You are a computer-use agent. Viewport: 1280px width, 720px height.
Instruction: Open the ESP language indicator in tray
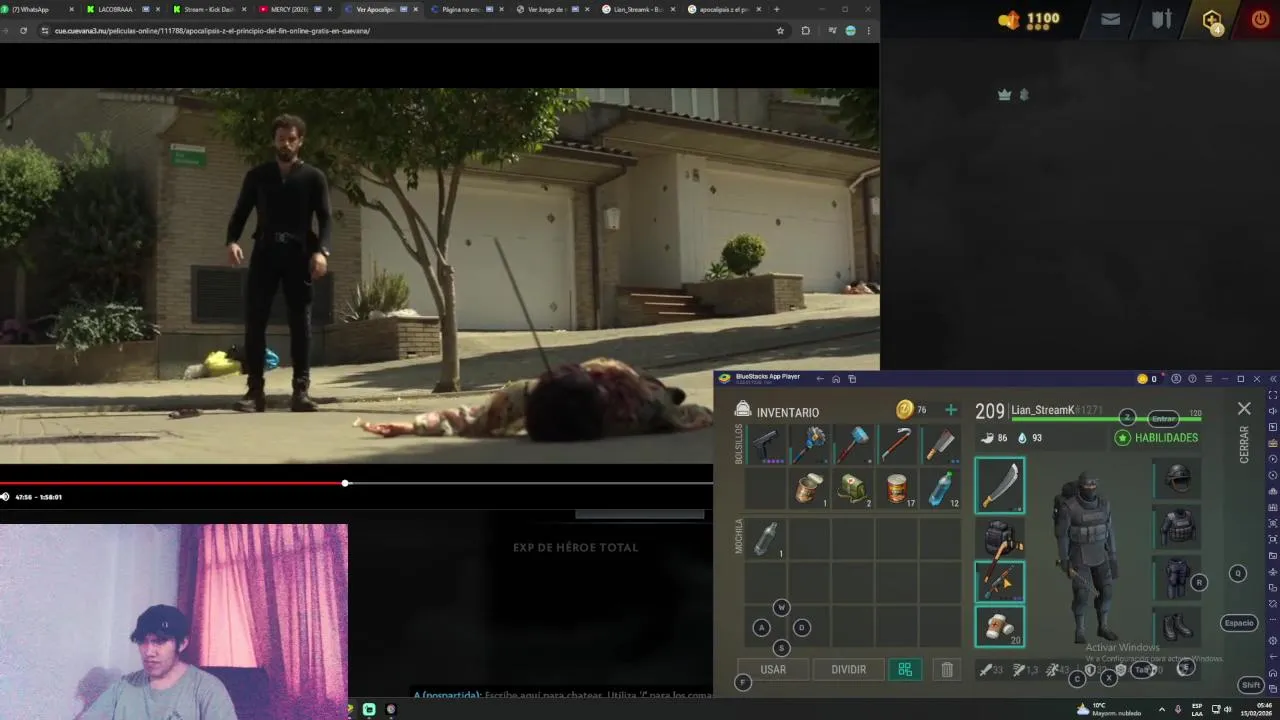click(1197, 709)
